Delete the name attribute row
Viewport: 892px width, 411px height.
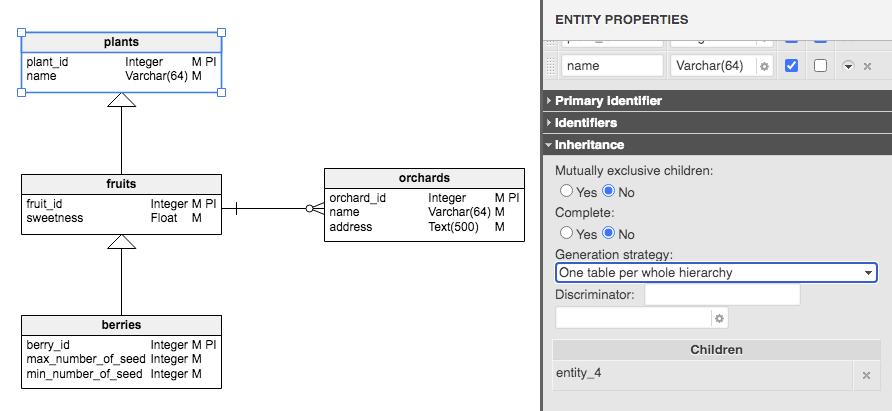coord(867,66)
